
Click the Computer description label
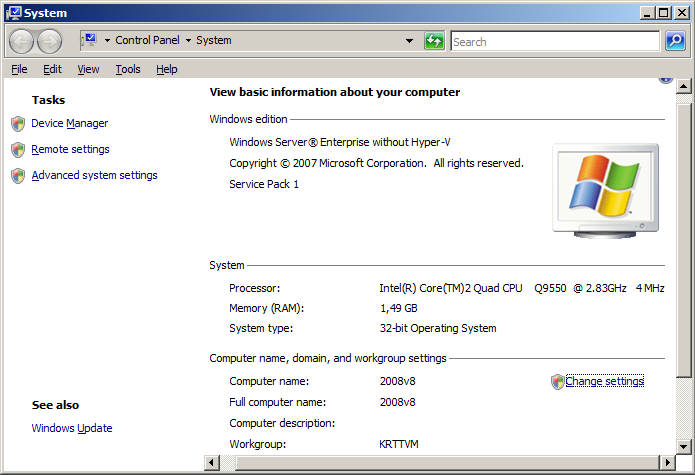(282, 423)
